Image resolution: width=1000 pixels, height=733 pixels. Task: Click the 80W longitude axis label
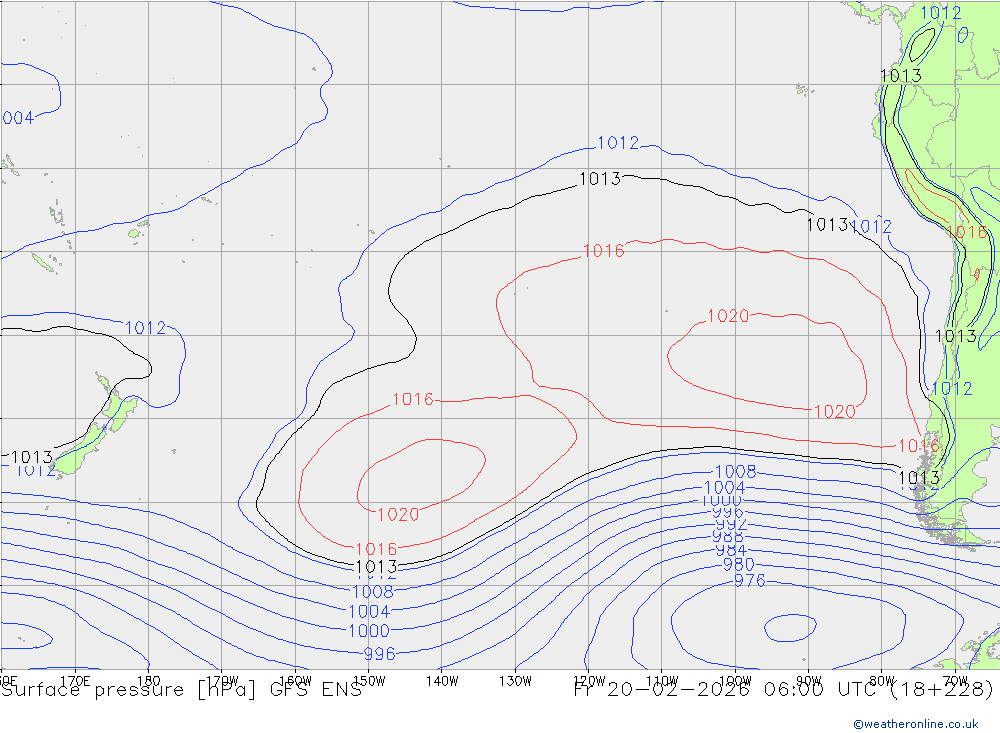point(882,681)
